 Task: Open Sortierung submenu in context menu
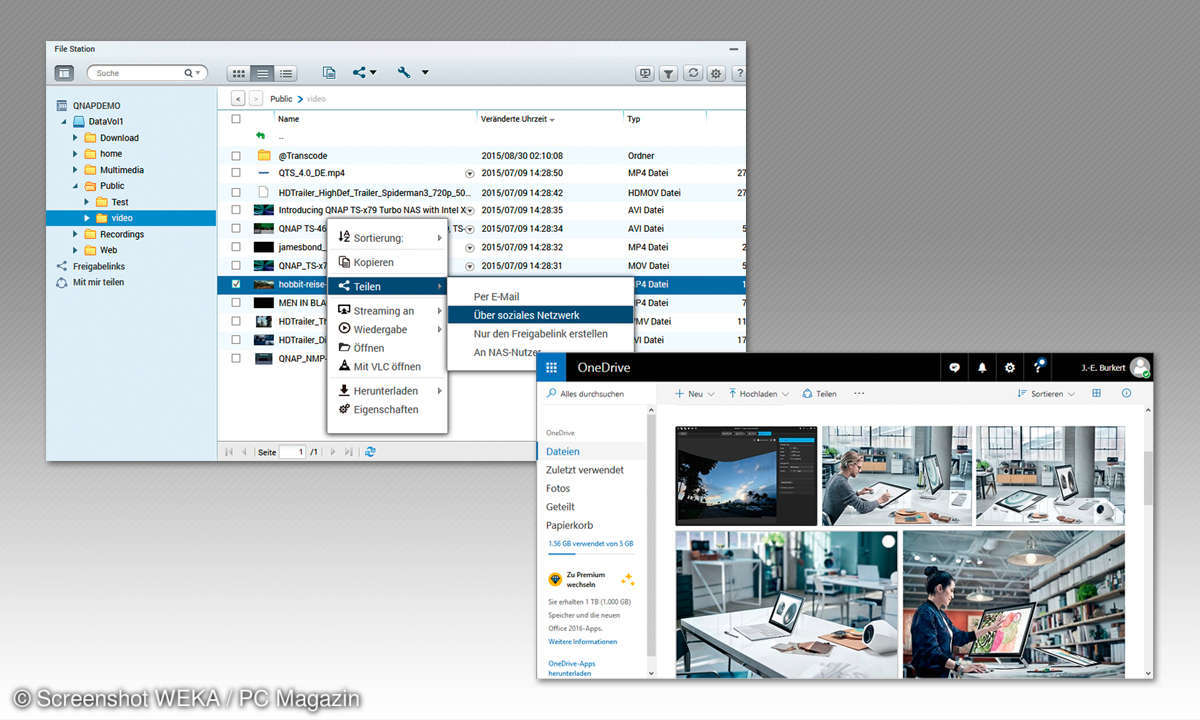(387, 238)
